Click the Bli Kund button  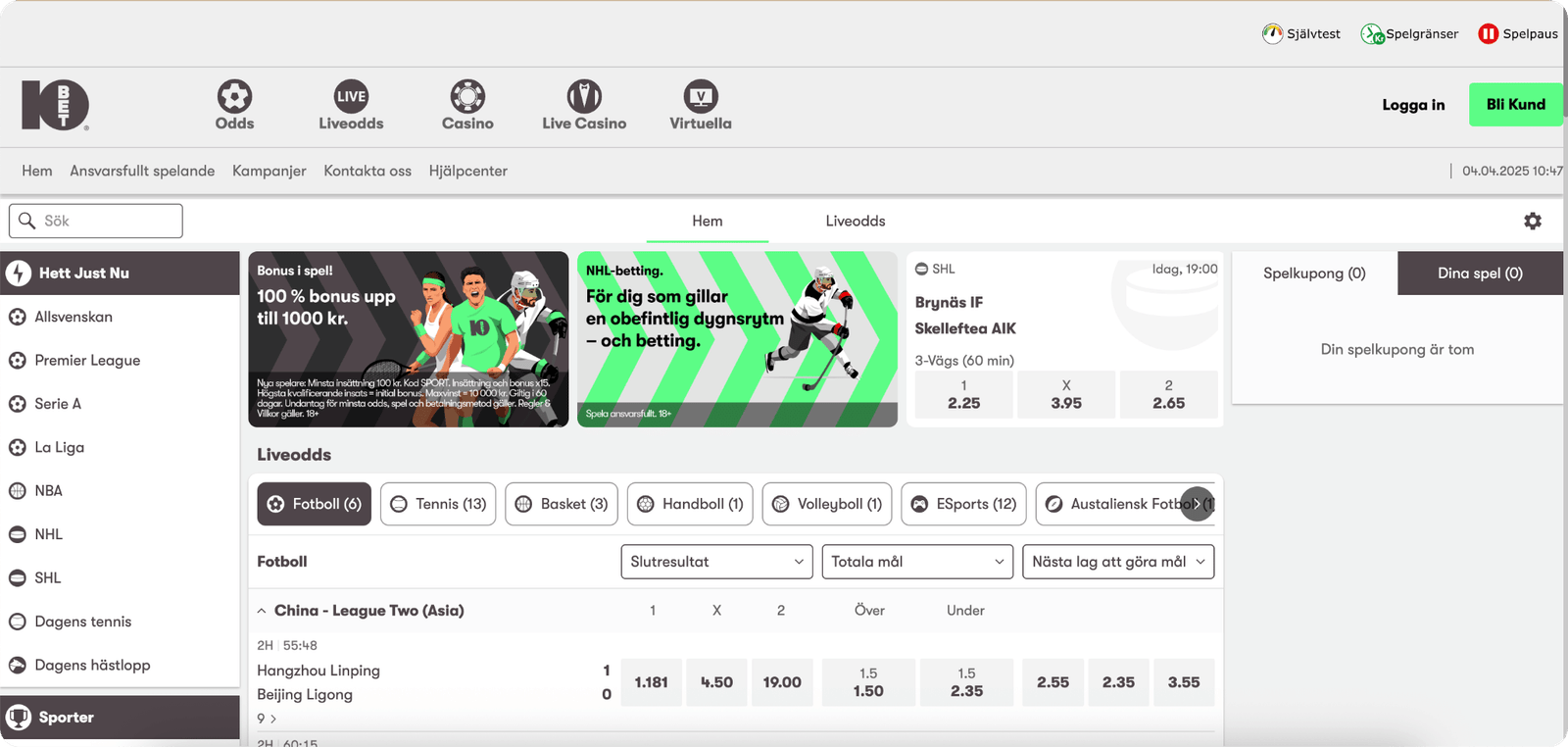pyautogui.click(x=1516, y=105)
